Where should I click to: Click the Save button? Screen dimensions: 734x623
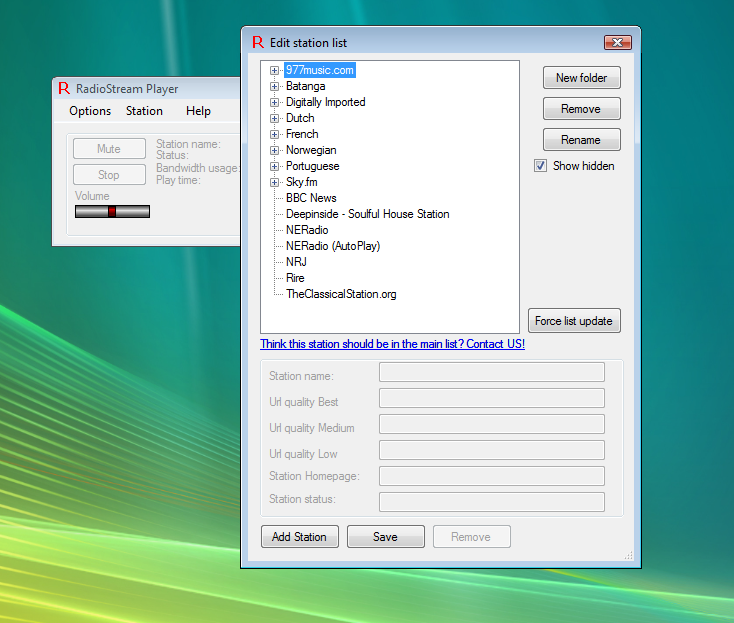(386, 536)
